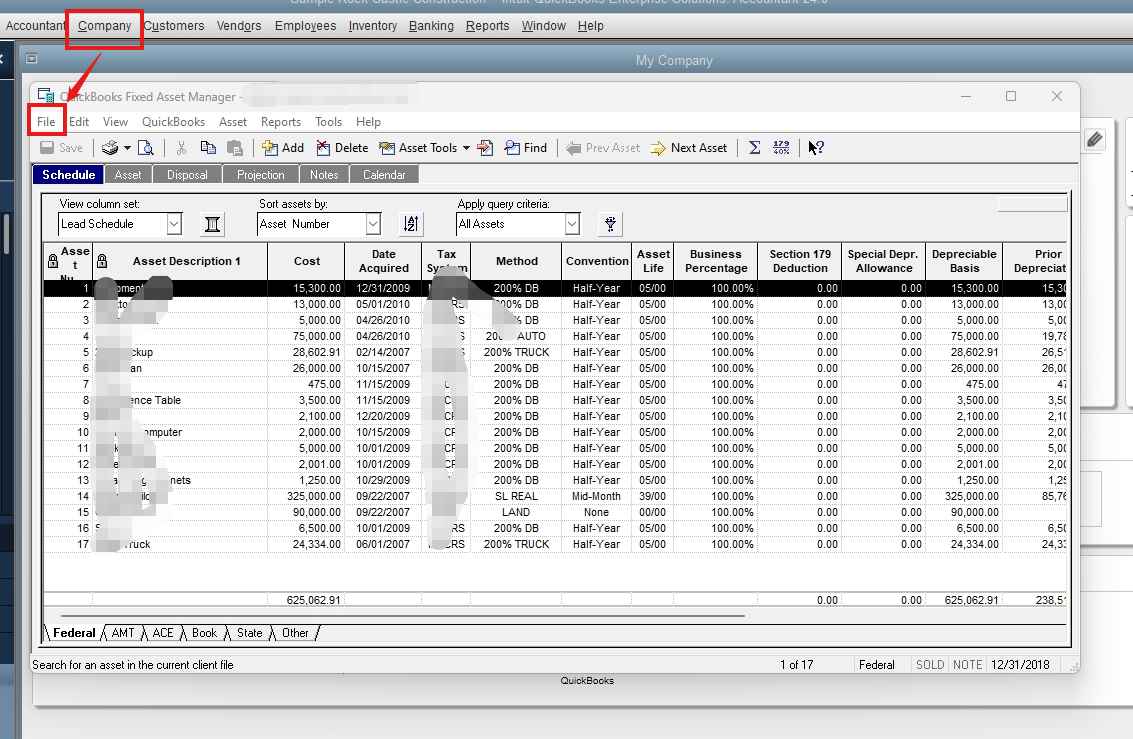The height and width of the screenshot is (739, 1133).
Task: Open the Vendors menu in QuickBooks
Action: point(239,26)
